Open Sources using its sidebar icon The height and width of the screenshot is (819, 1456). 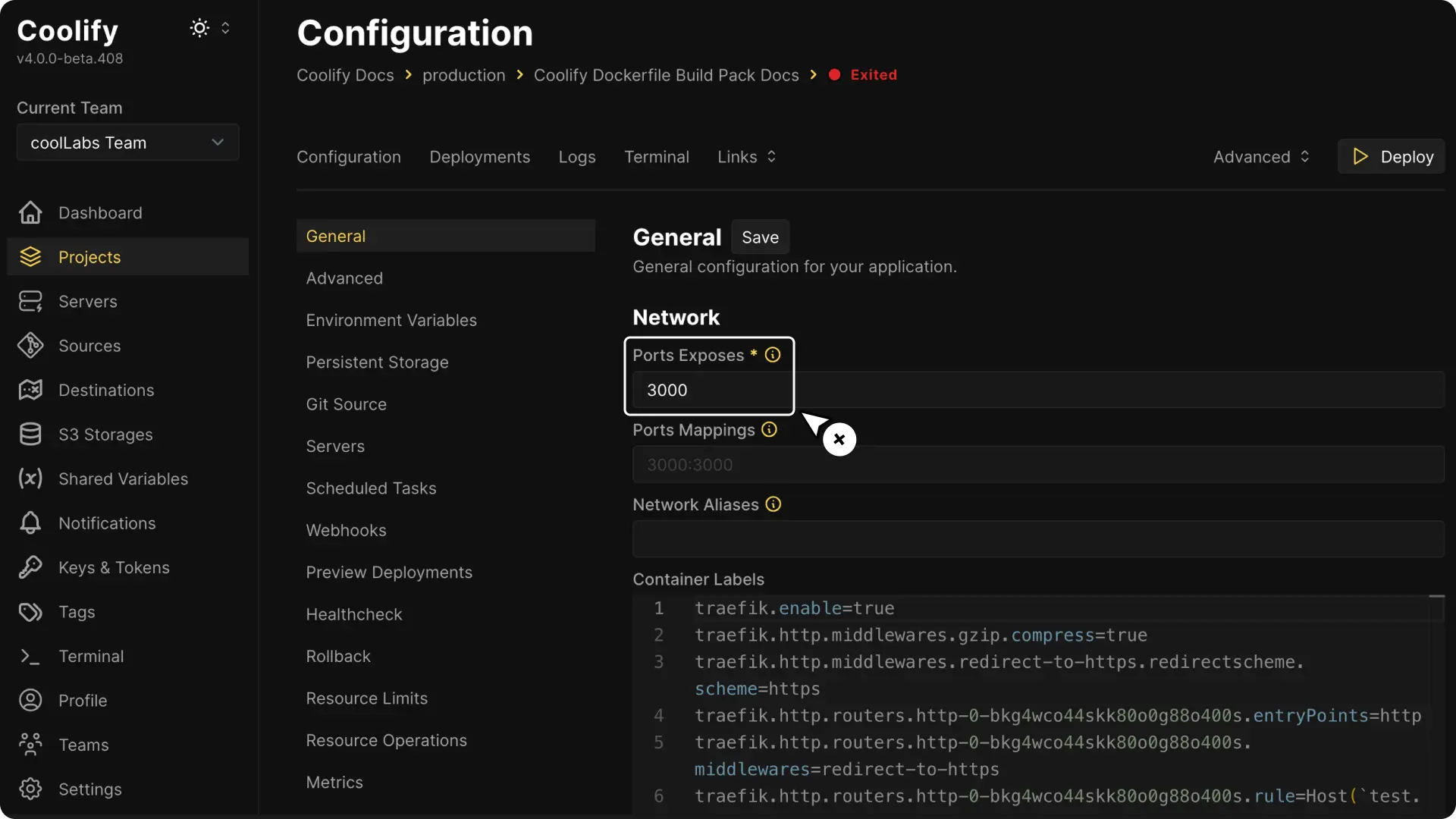pyautogui.click(x=29, y=345)
